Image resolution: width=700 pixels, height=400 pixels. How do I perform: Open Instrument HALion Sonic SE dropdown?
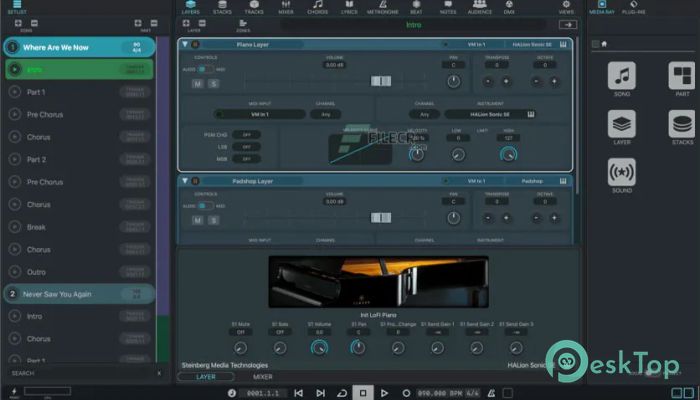click(x=490, y=114)
